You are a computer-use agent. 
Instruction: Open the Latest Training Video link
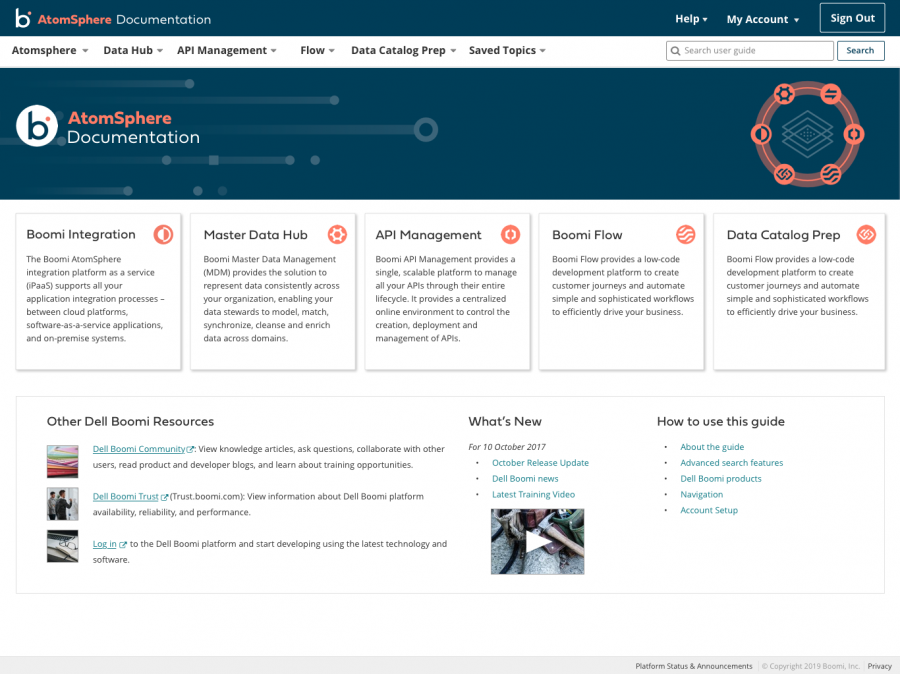[x=533, y=494]
